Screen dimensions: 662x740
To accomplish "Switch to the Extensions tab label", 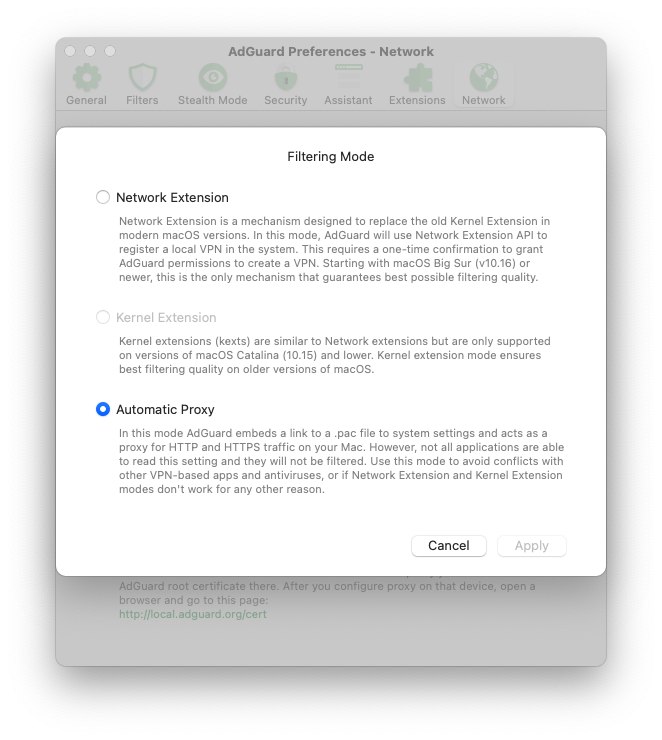I will (x=417, y=100).
